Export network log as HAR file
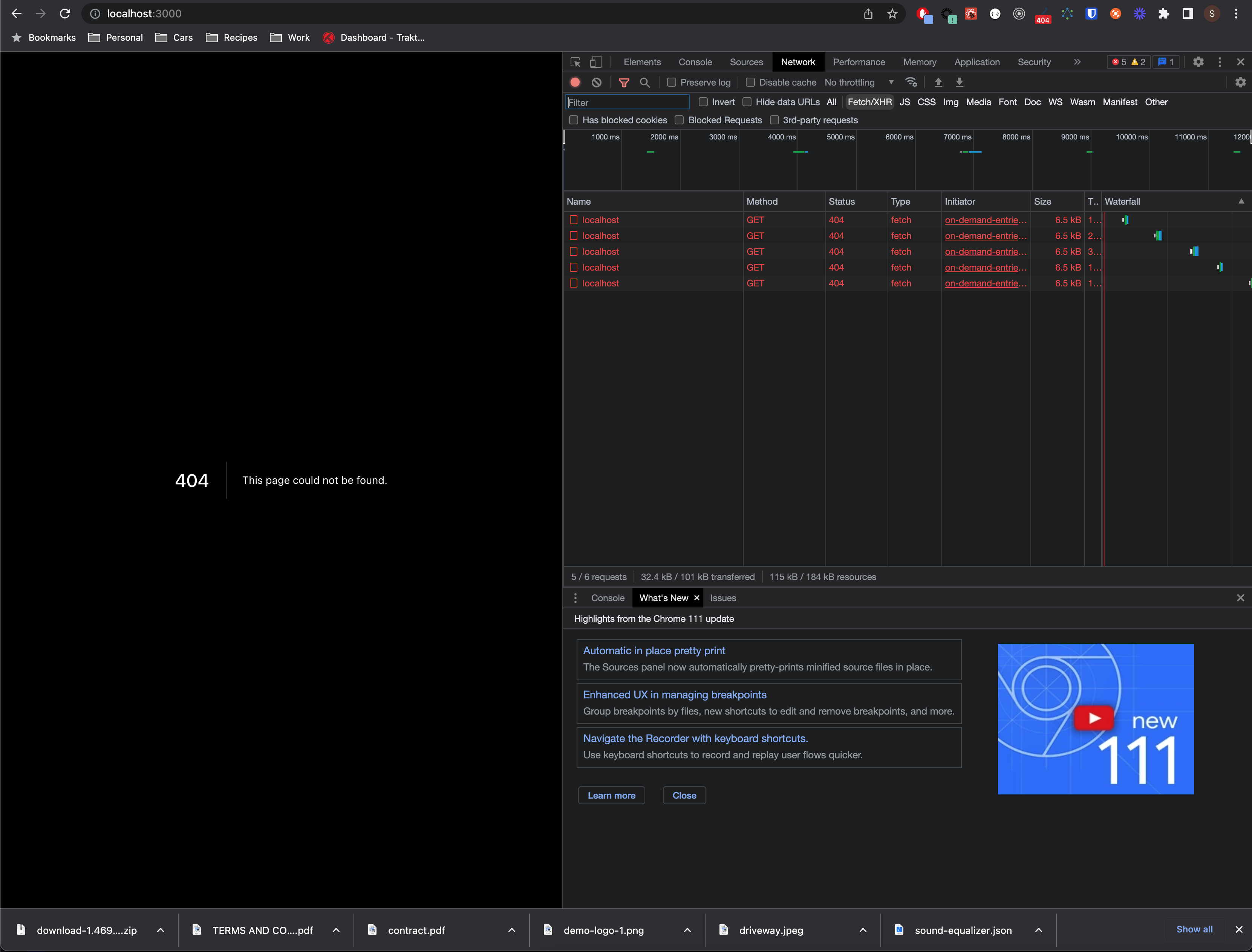Screen dimensions: 1252x952 [x=959, y=82]
